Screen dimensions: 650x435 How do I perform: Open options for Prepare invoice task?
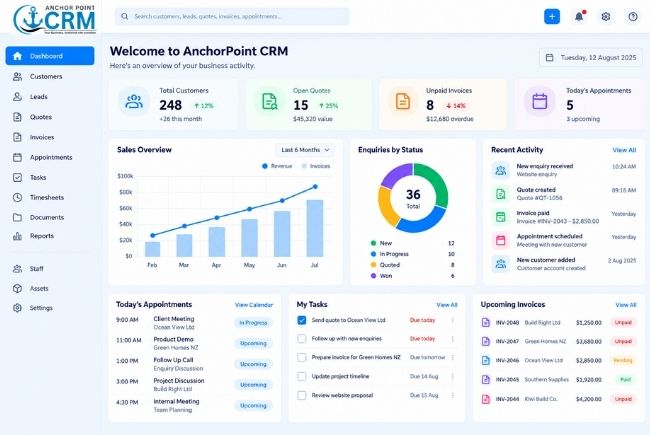pyautogui.click(x=453, y=357)
